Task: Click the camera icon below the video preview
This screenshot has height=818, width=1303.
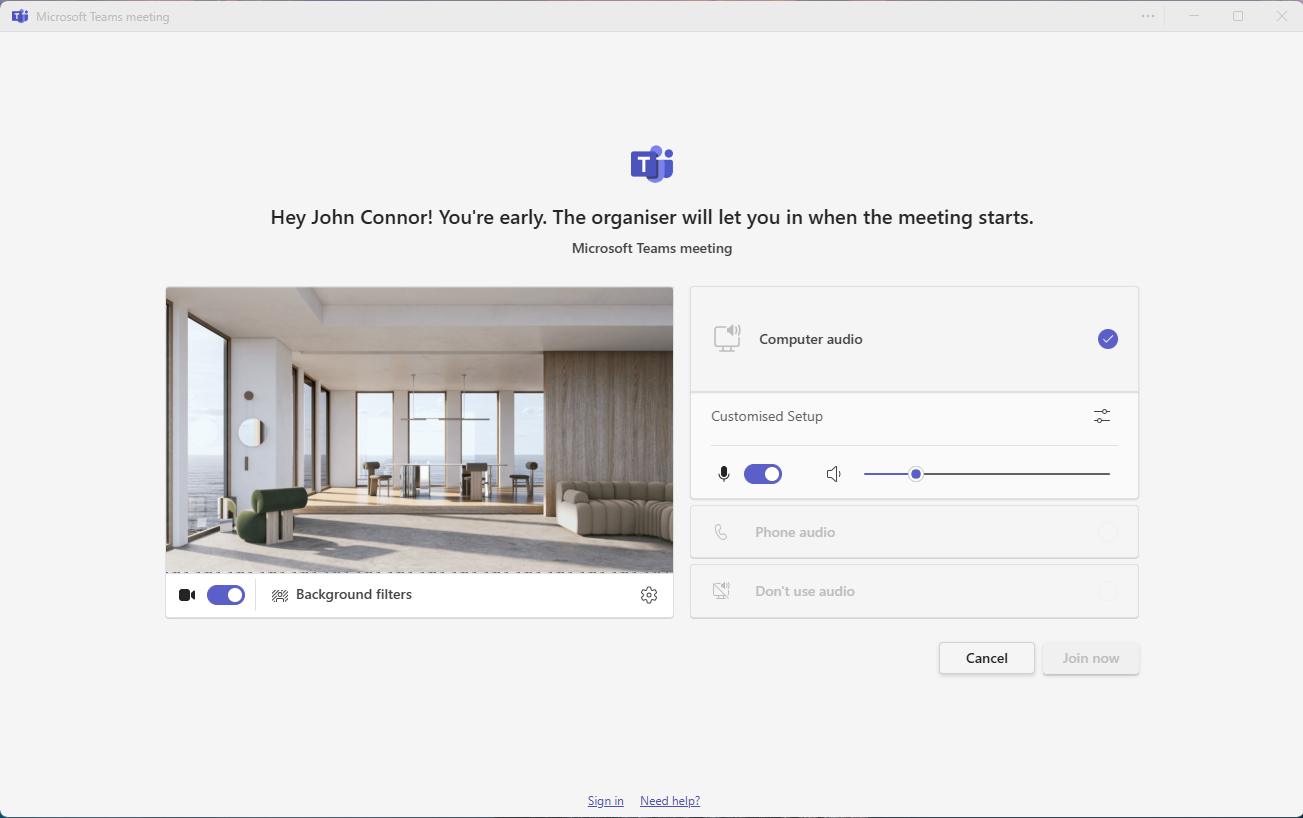Action: 187,595
